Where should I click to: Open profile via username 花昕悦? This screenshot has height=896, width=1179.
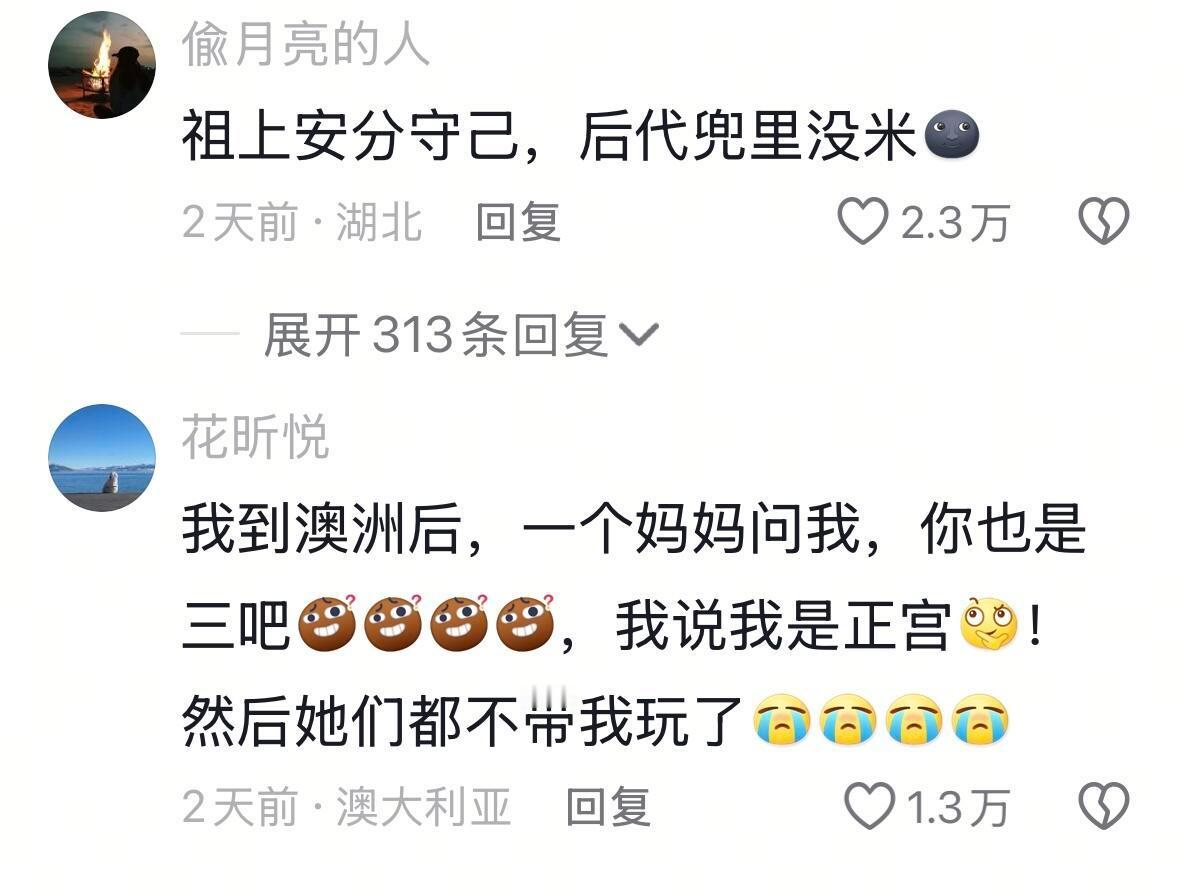pyautogui.click(x=255, y=436)
